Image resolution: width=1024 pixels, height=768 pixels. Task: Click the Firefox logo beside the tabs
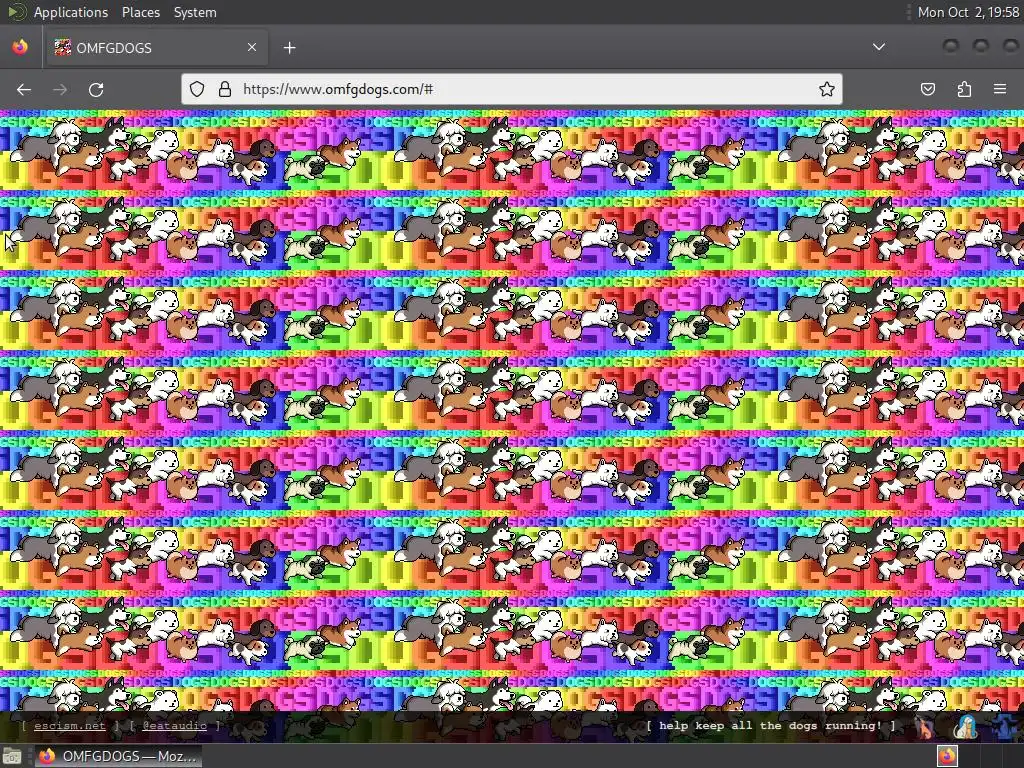tap(20, 47)
